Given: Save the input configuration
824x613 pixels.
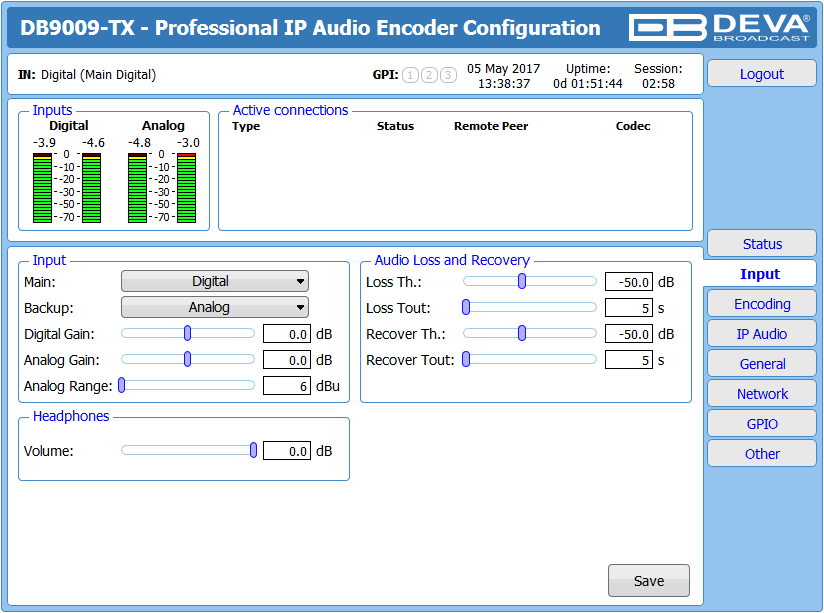Looking at the screenshot, I should (x=648, y=580).
